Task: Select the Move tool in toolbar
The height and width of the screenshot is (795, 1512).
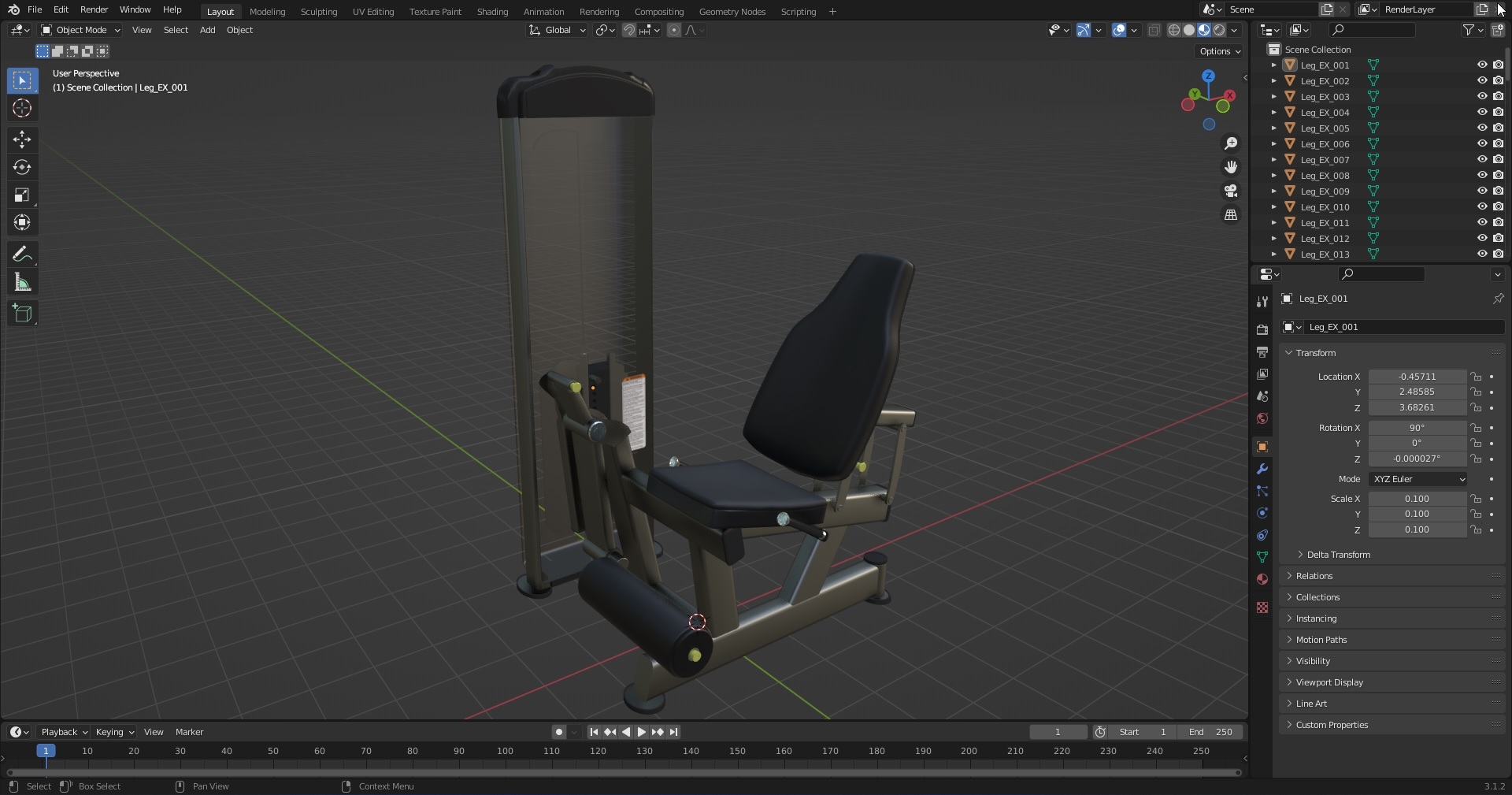Action: point(22,139)
